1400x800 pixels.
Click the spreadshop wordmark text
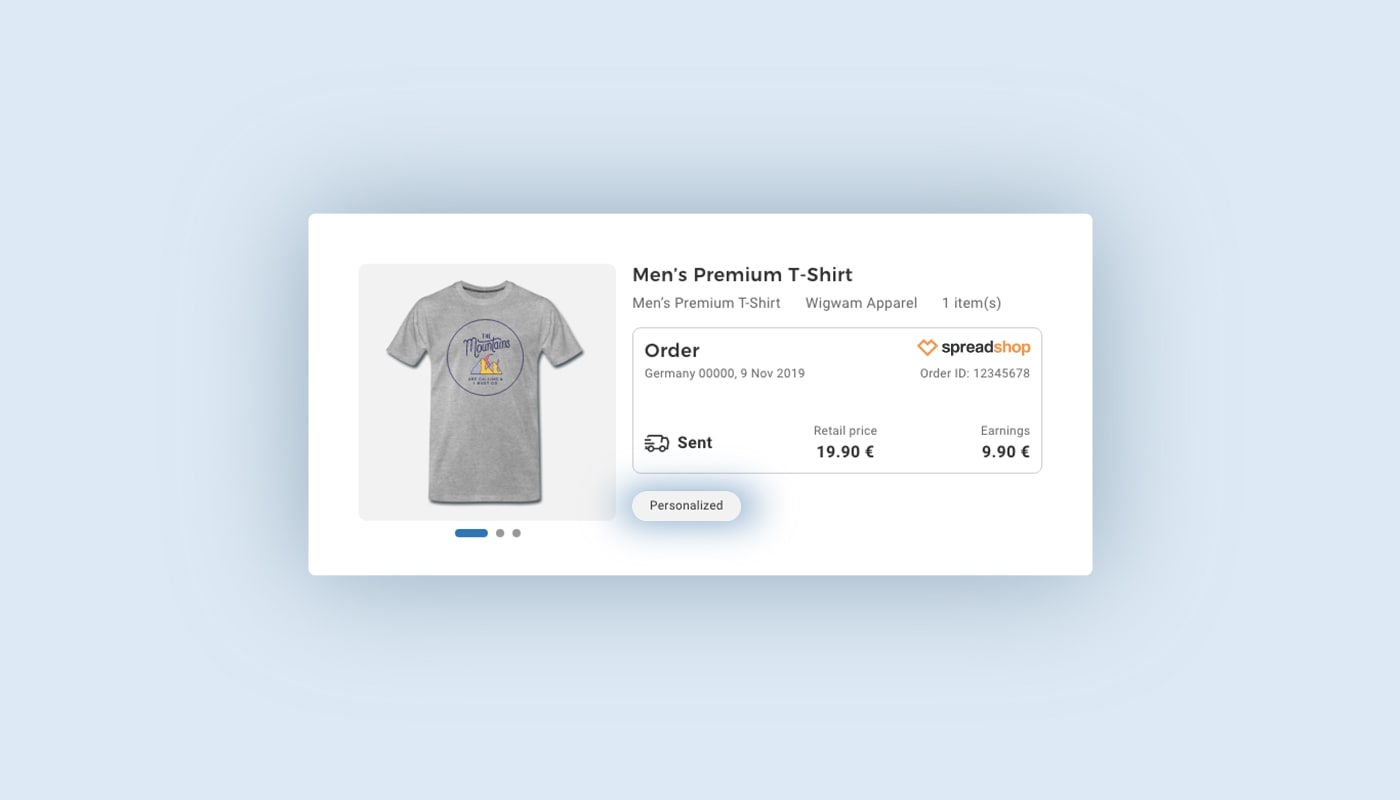coord(985,348)
